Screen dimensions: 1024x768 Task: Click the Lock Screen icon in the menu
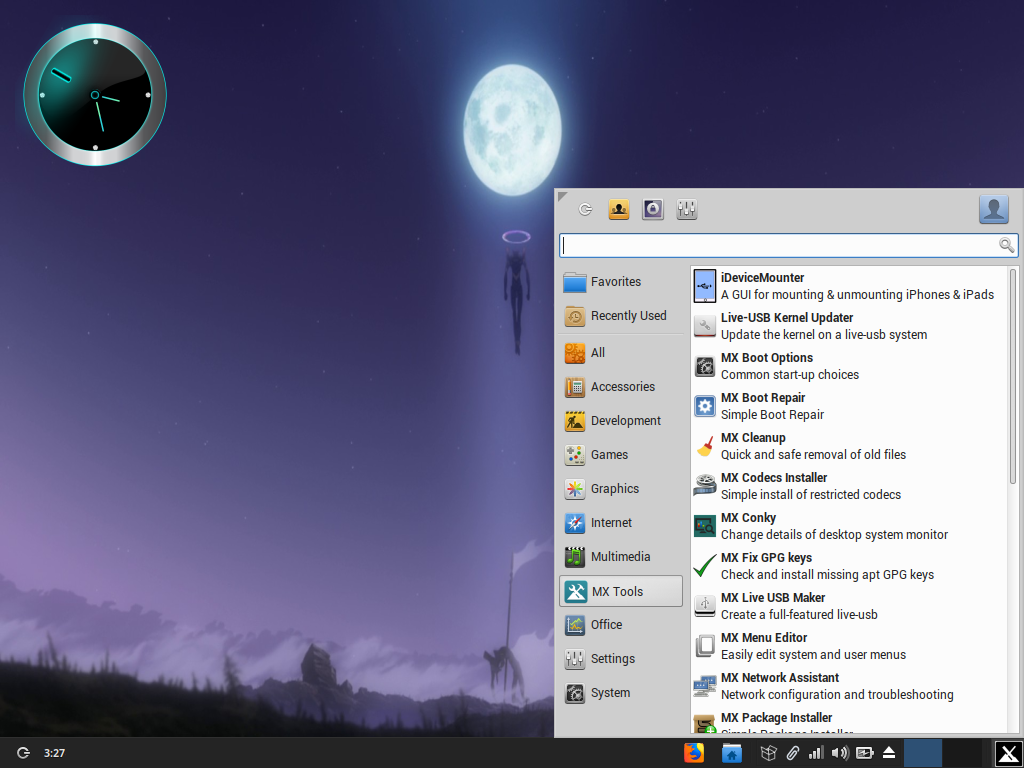point(652,209)
